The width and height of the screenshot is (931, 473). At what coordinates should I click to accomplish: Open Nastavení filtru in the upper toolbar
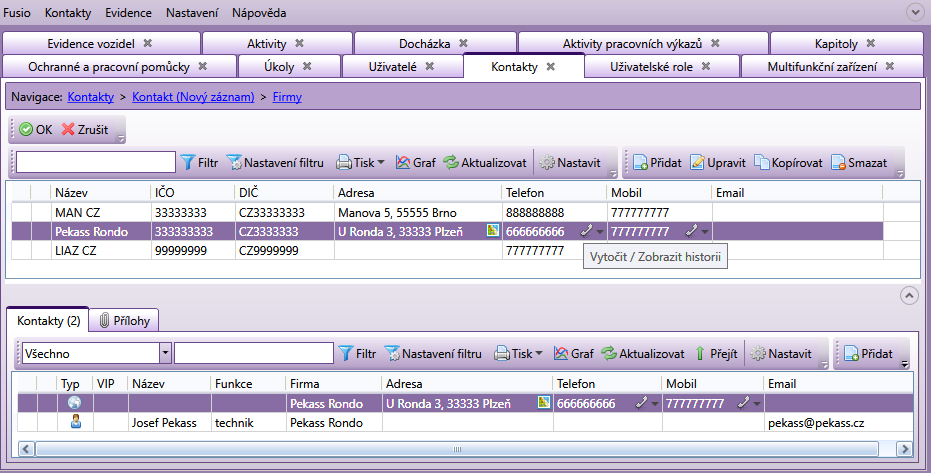275,163
